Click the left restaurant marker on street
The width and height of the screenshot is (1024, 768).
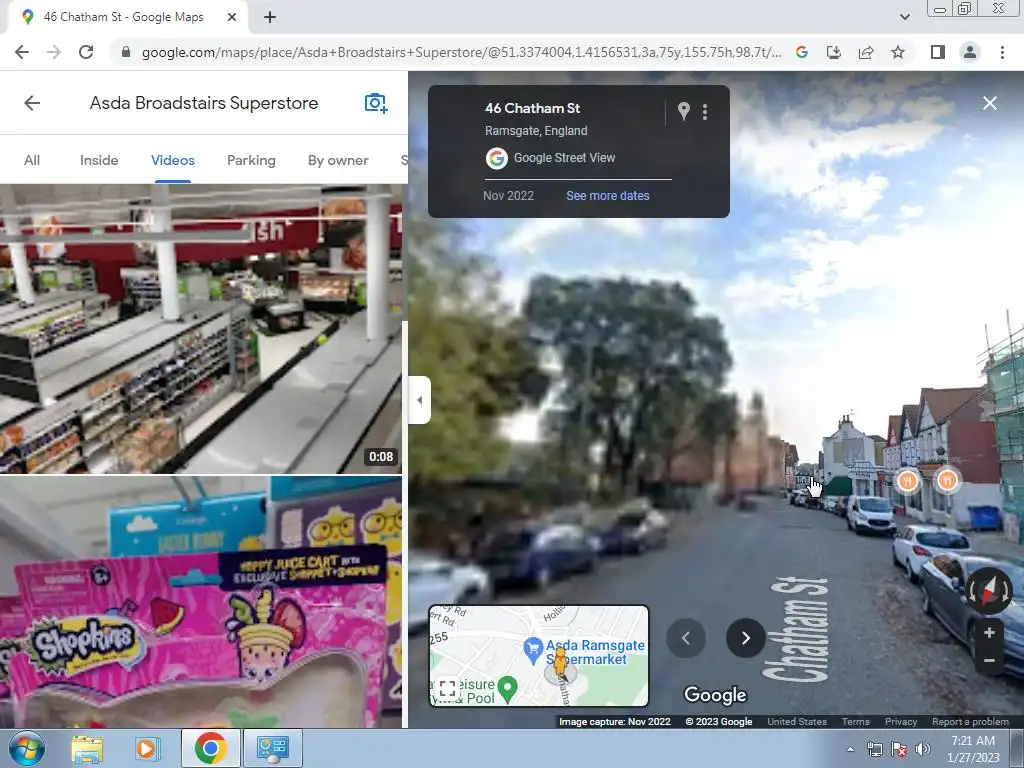907,481
